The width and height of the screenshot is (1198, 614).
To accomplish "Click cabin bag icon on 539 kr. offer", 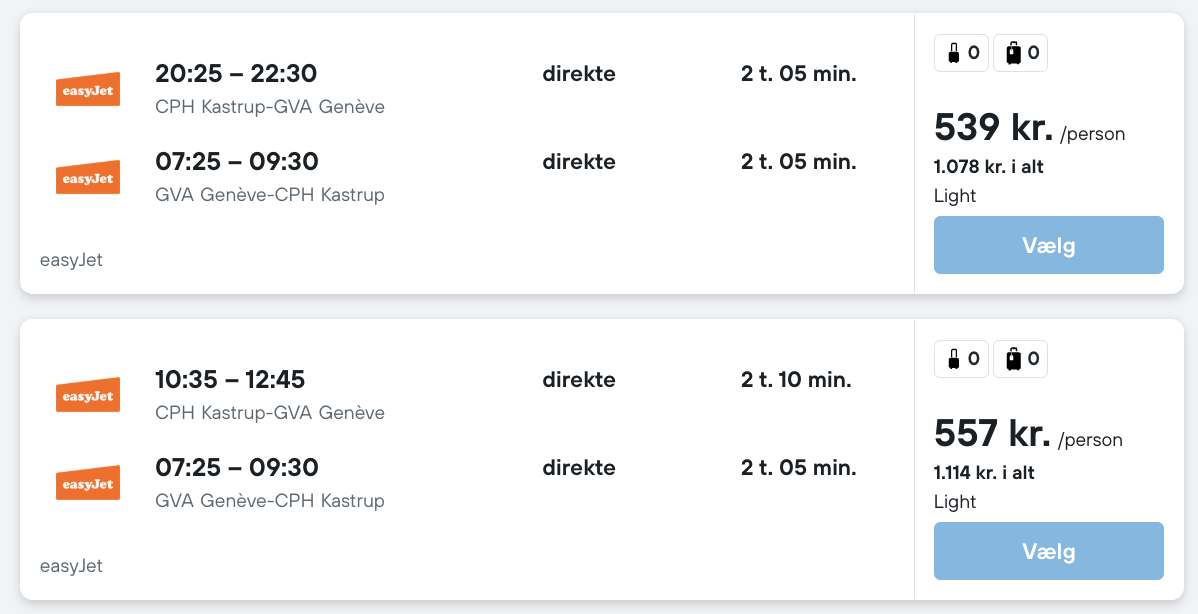I will point(954,53).
